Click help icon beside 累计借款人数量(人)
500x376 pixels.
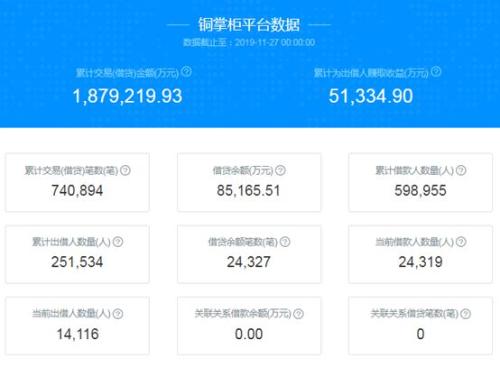pyautogui.click(x=461, y=170)
